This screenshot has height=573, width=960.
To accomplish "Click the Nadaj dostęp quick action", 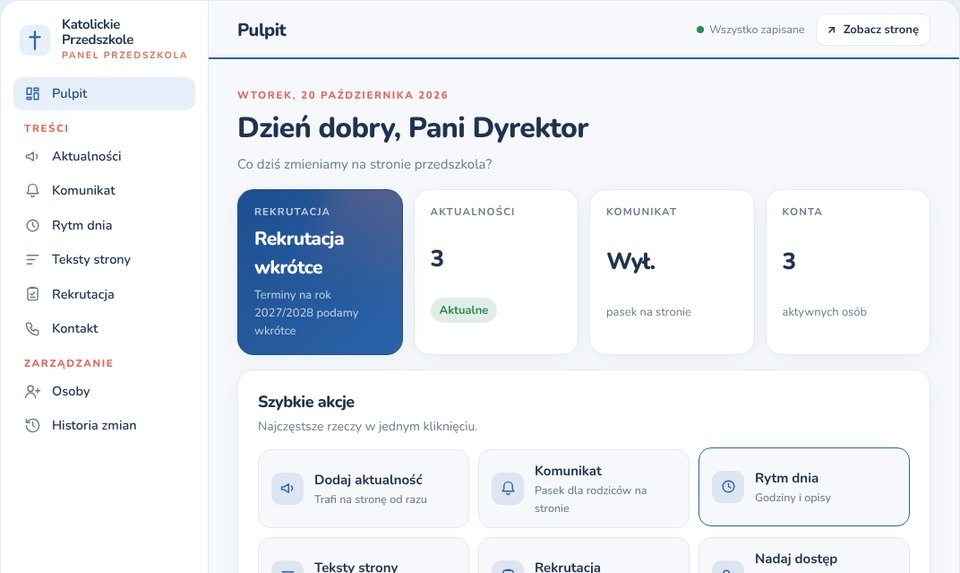I will [804, 555].
